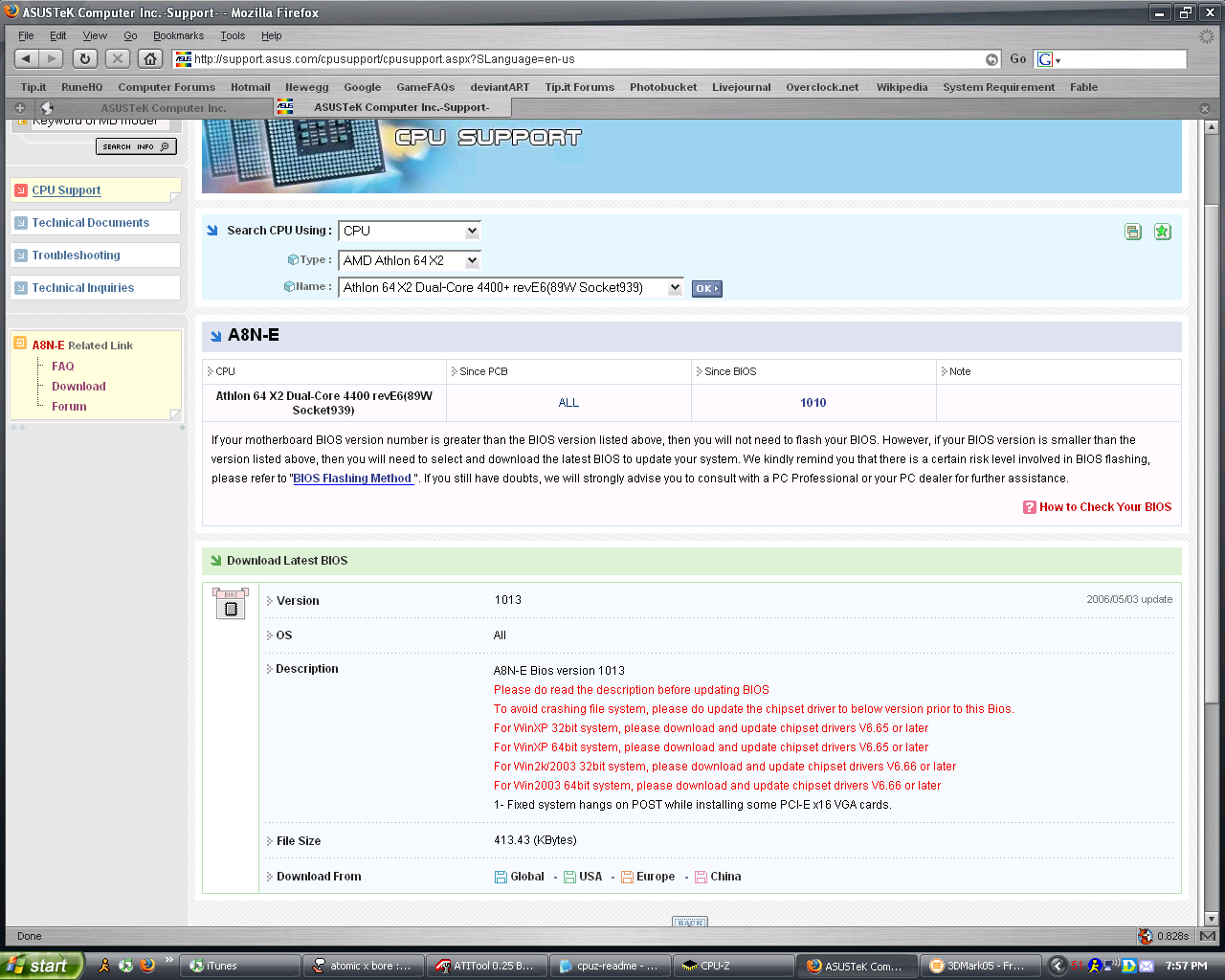Click the vertical scrollbar down arrow
Image resolution: width=1225 pixels, height=980 pixels.
[x=1211, y=919]
